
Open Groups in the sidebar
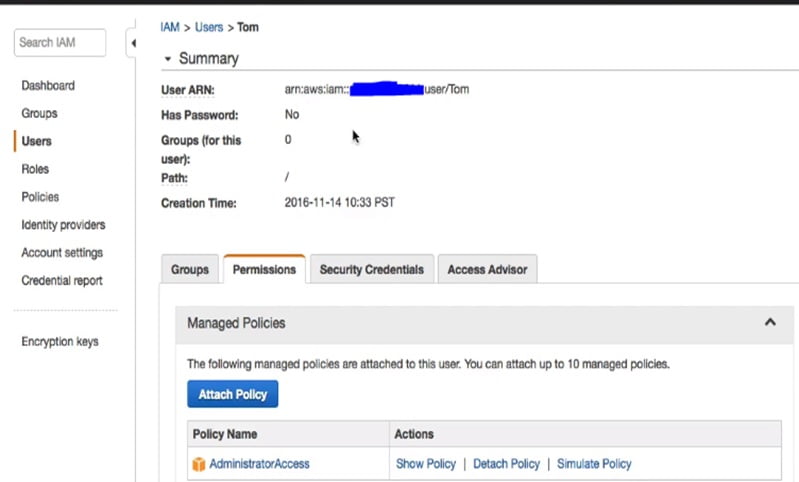tap(39, 113)
